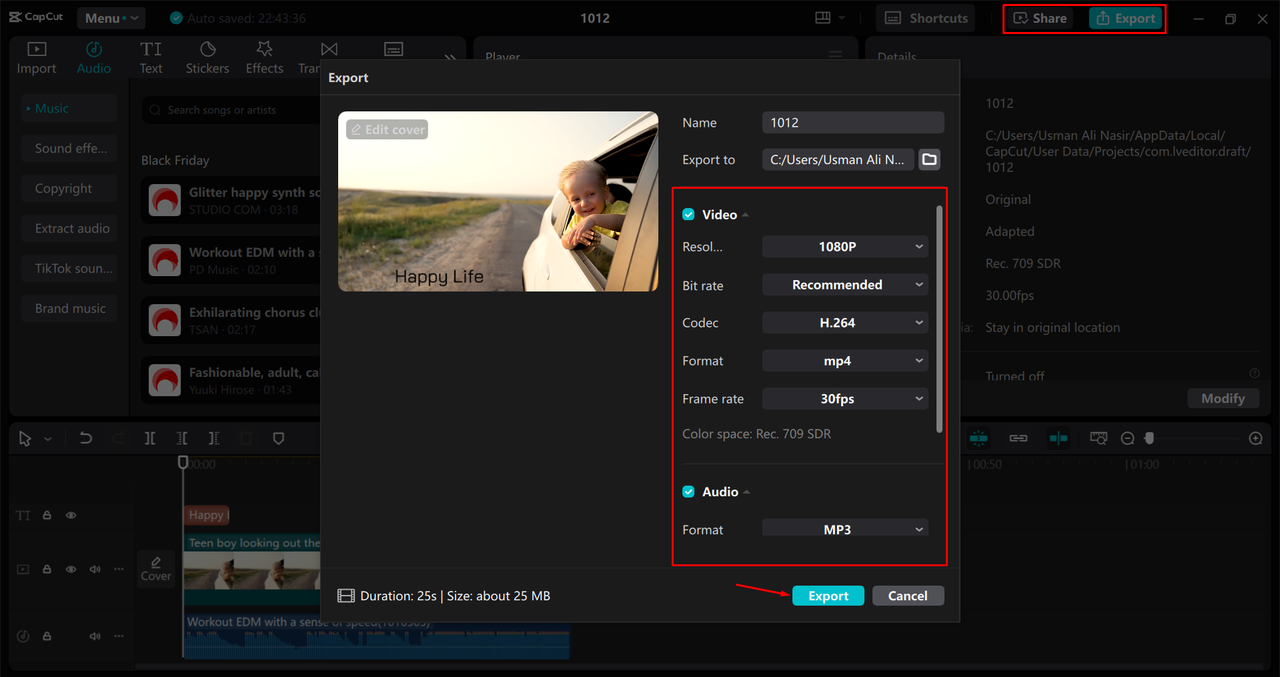Open the audio Format MP3 dropdown
Image resolution: width=1280 pixels, height=677 pixels.
pos(845,529)
